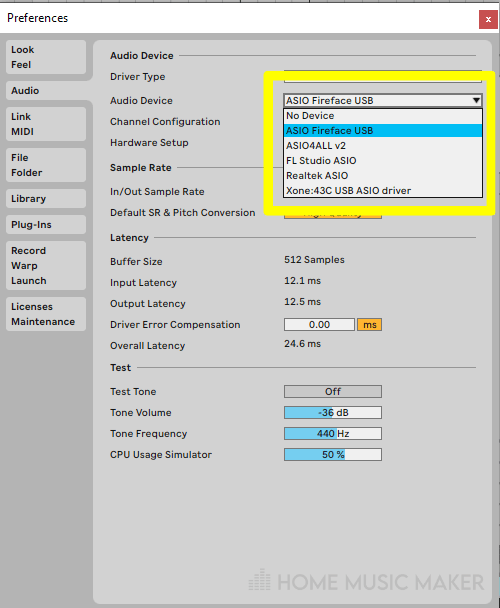
Task: Click the Hardware Setup label
Action: click(149, 143)
